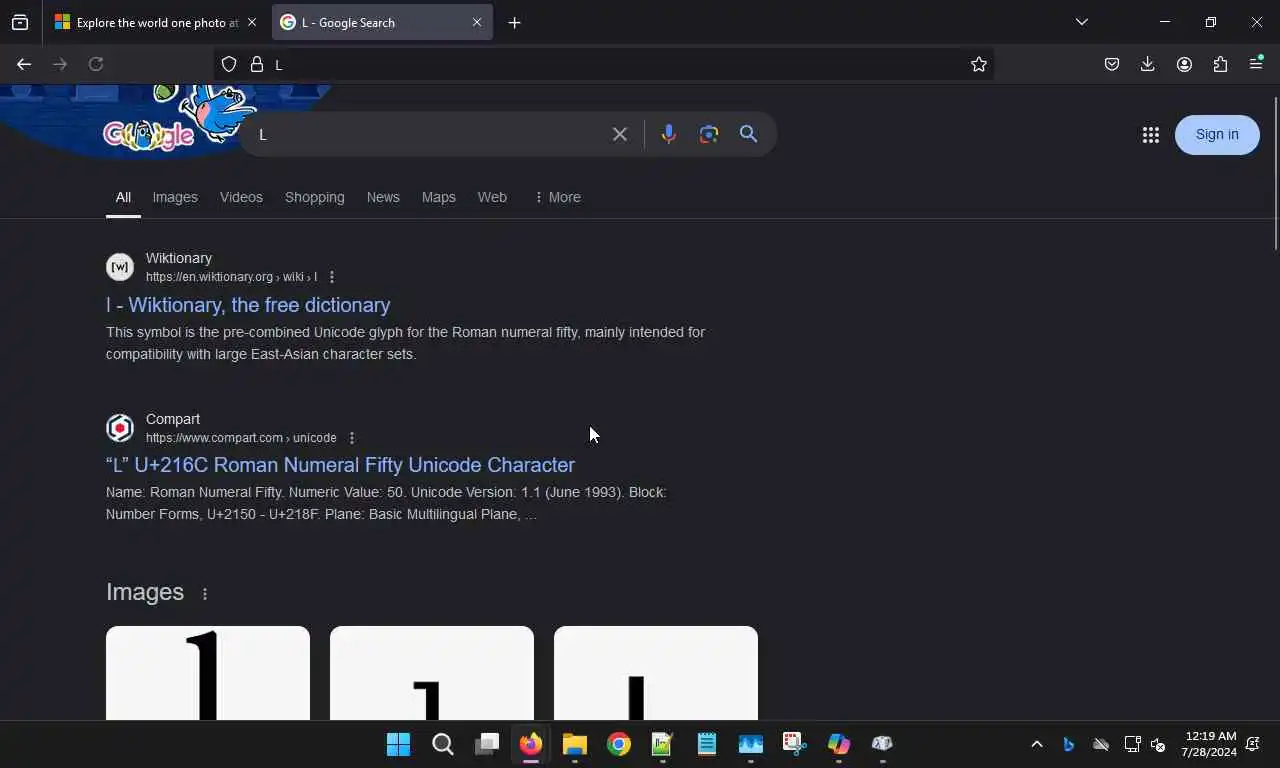1280x768 pixels.
Task: Switch to Web results tab
Action: pos(492,197)
